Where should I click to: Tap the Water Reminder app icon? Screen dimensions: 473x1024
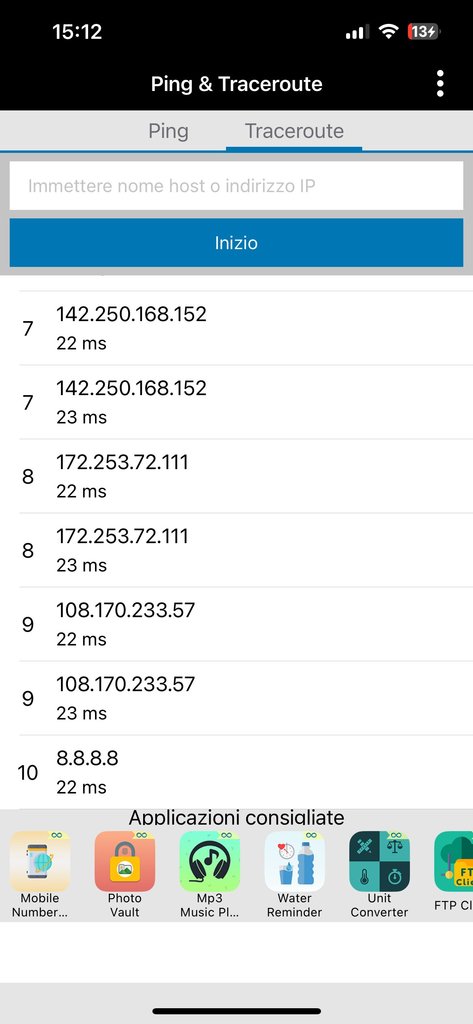(x=295, y=861)
